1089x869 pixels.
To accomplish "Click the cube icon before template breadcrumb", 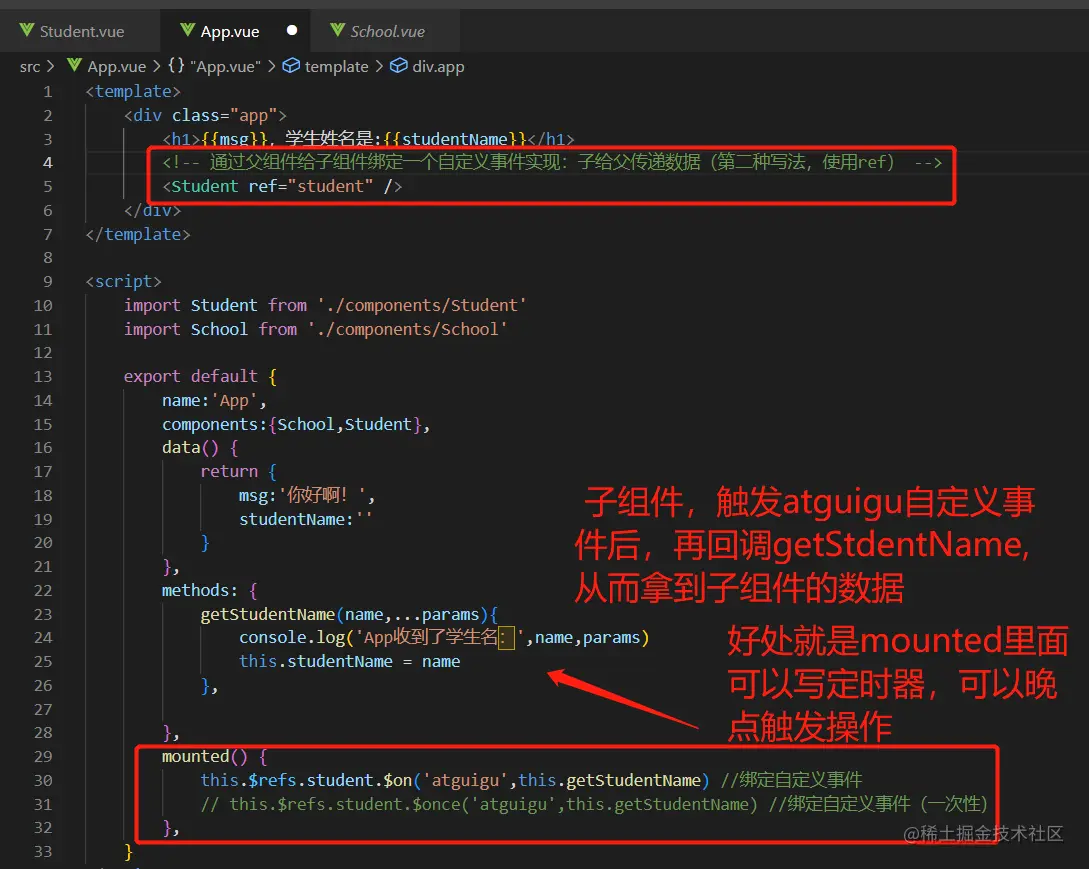I will click(x=291, y=65).
